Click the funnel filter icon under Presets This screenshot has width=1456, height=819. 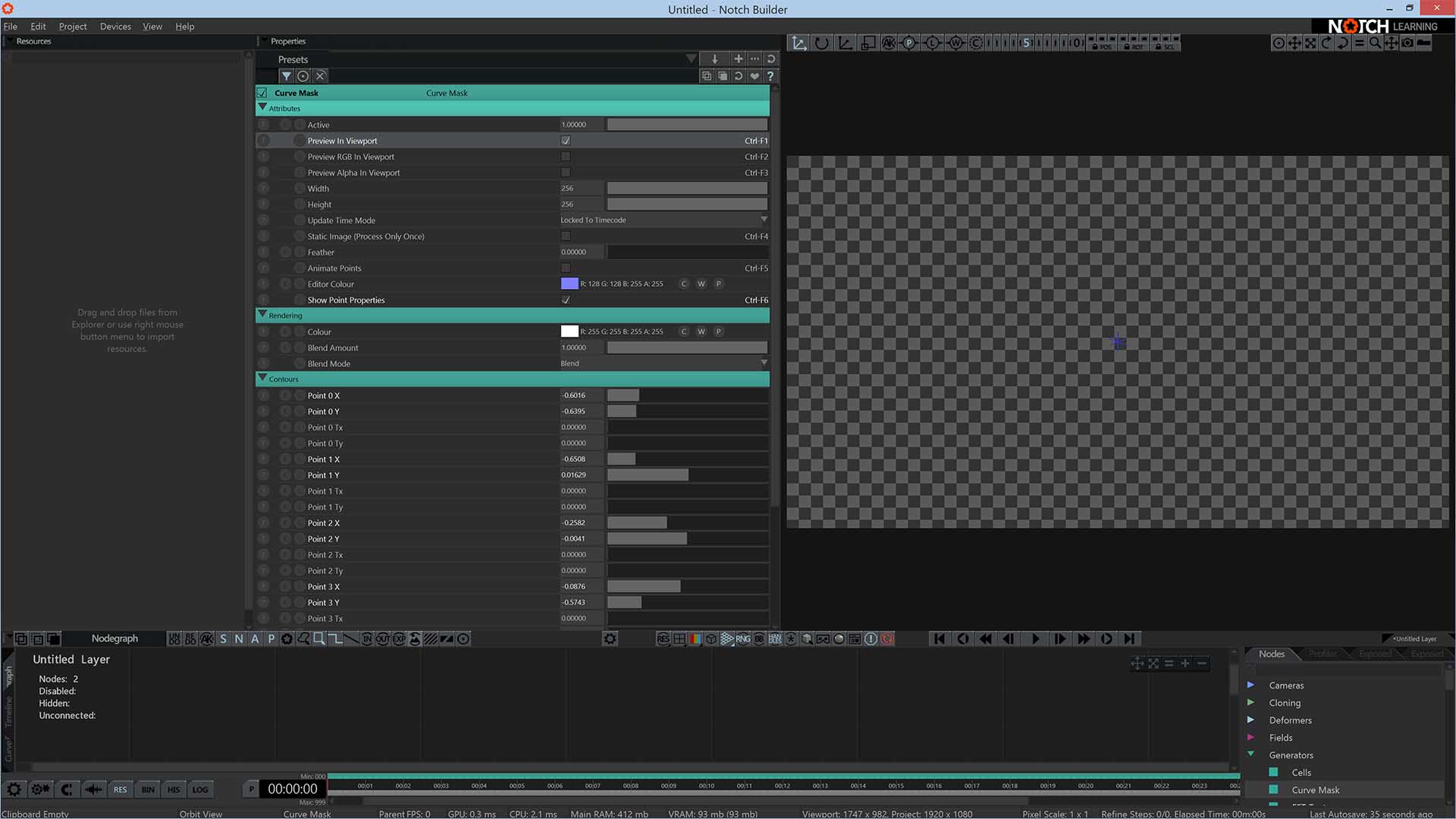286,76
